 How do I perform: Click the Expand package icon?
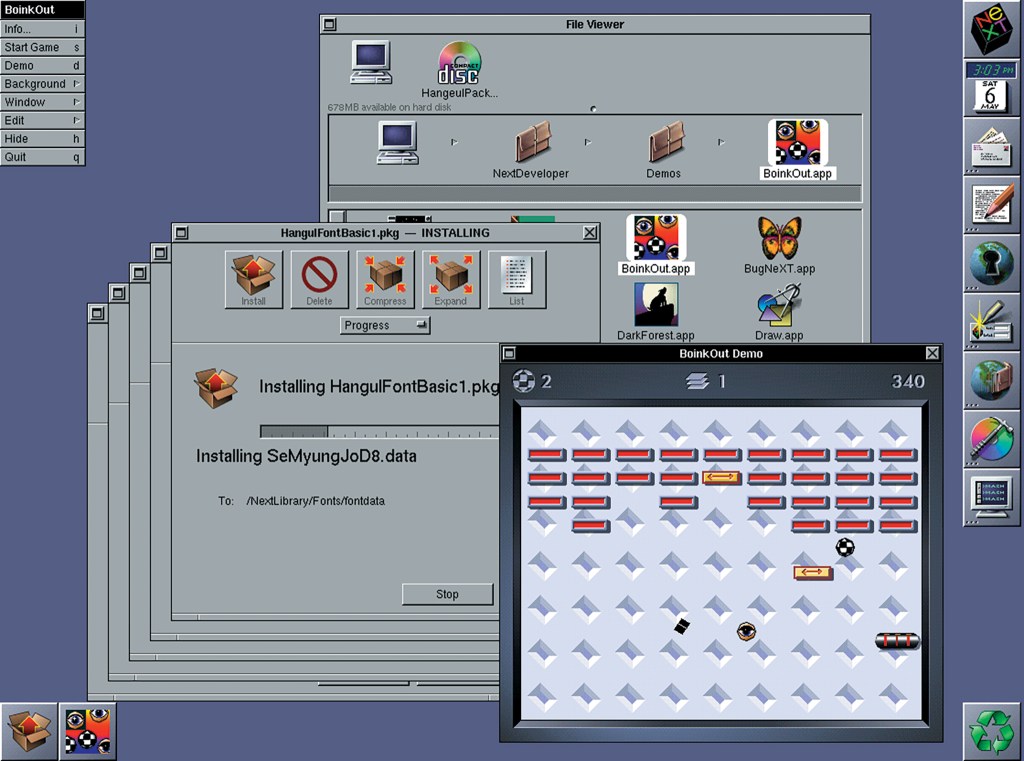tap(451, 280)
